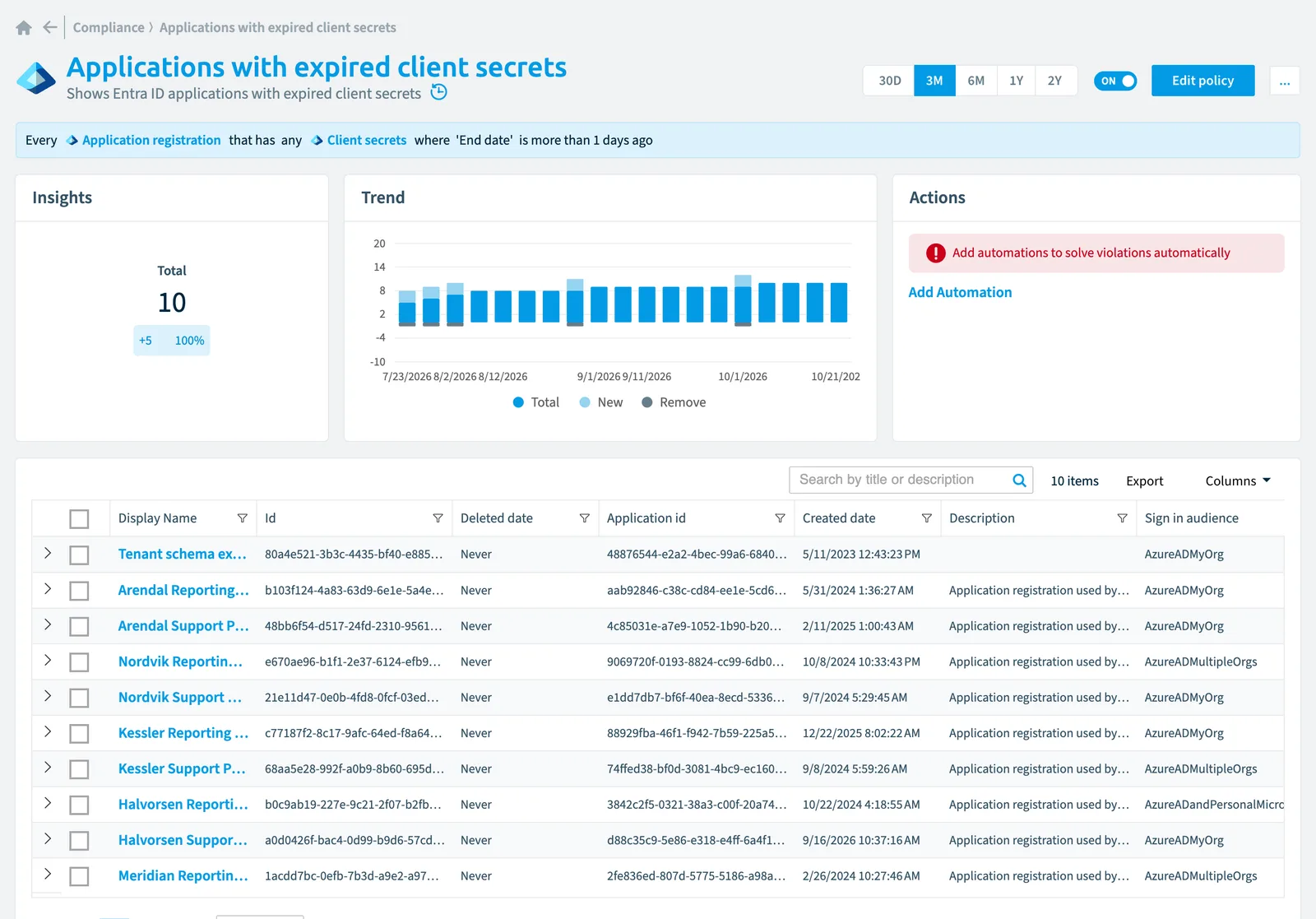Select the Tenant schema ex... row checkbox
1316x919 pixels.
[x=79, y=555]
